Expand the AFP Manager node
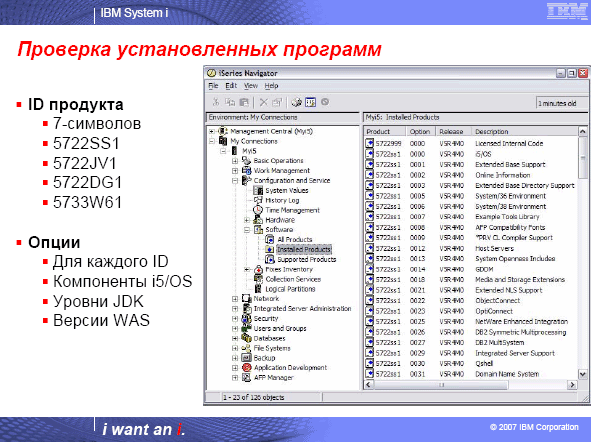 click(235, 378)
